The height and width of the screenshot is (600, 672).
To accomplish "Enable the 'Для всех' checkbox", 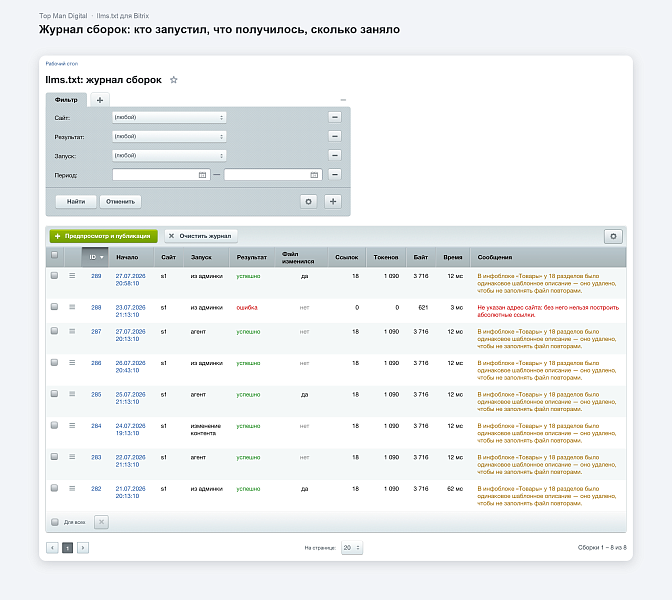I will [55, 522].
